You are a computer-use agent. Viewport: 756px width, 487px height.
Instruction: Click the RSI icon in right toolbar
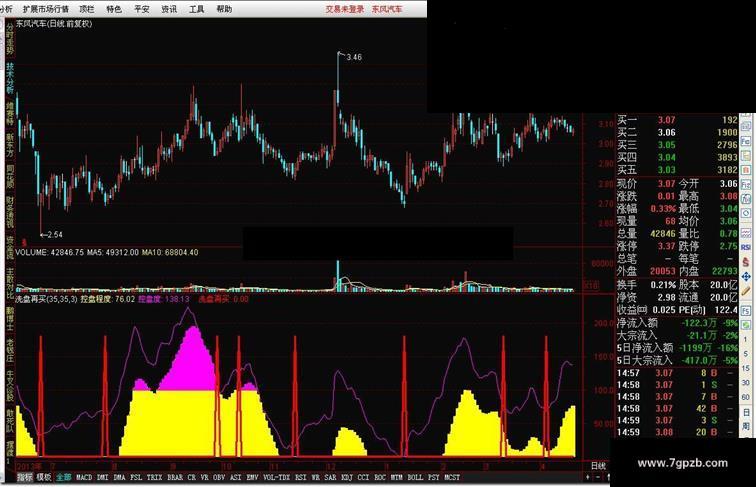[x=745, y=247]
